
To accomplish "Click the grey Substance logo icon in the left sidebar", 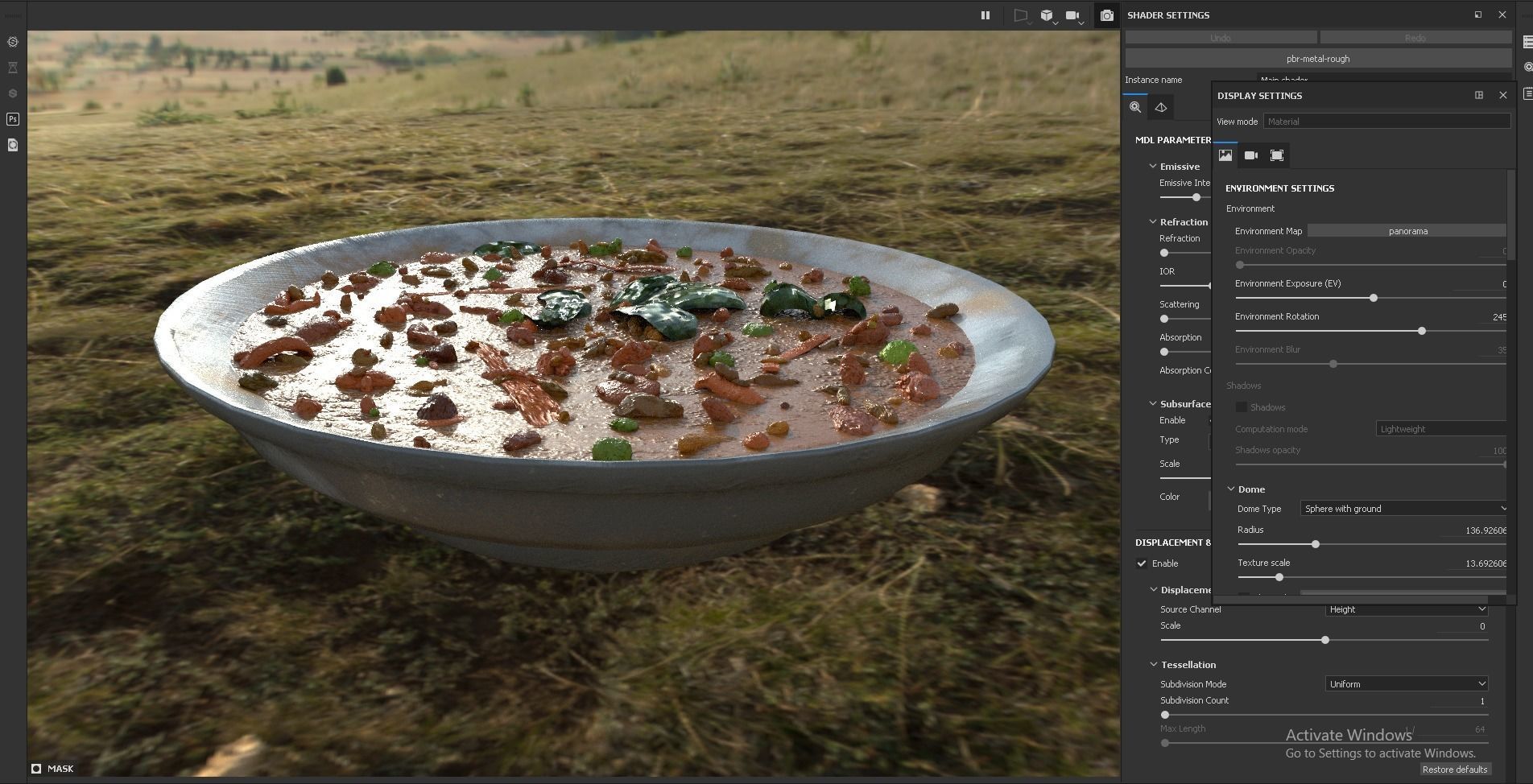I will point(13,93).
